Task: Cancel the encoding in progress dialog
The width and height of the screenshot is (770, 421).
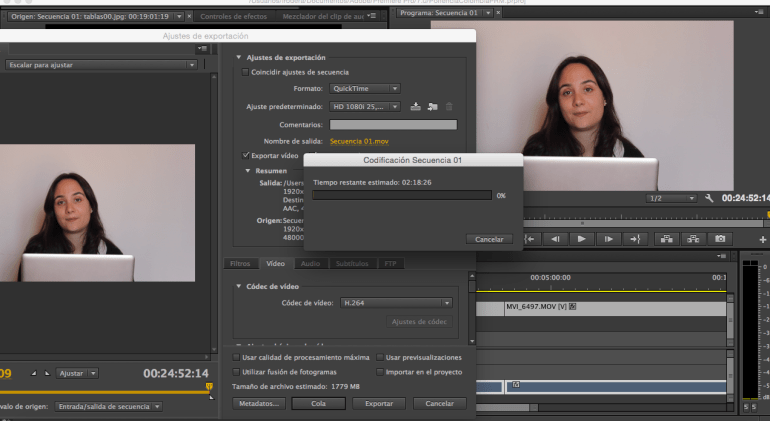Action: point(489,239)
